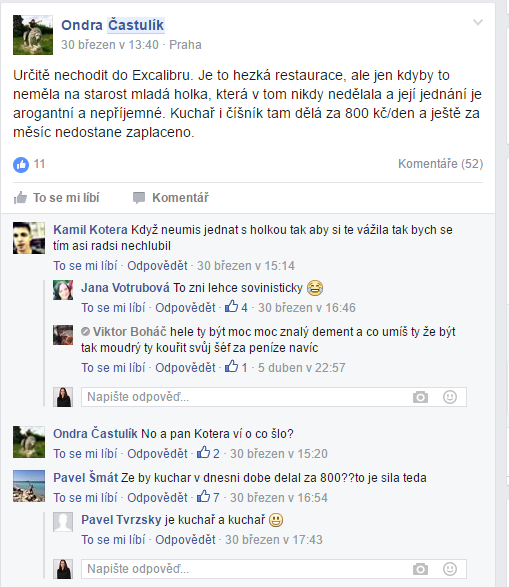Open Viktor Boháč's profile name link
This screenshot has width=509, height=587.
point(129,332)
